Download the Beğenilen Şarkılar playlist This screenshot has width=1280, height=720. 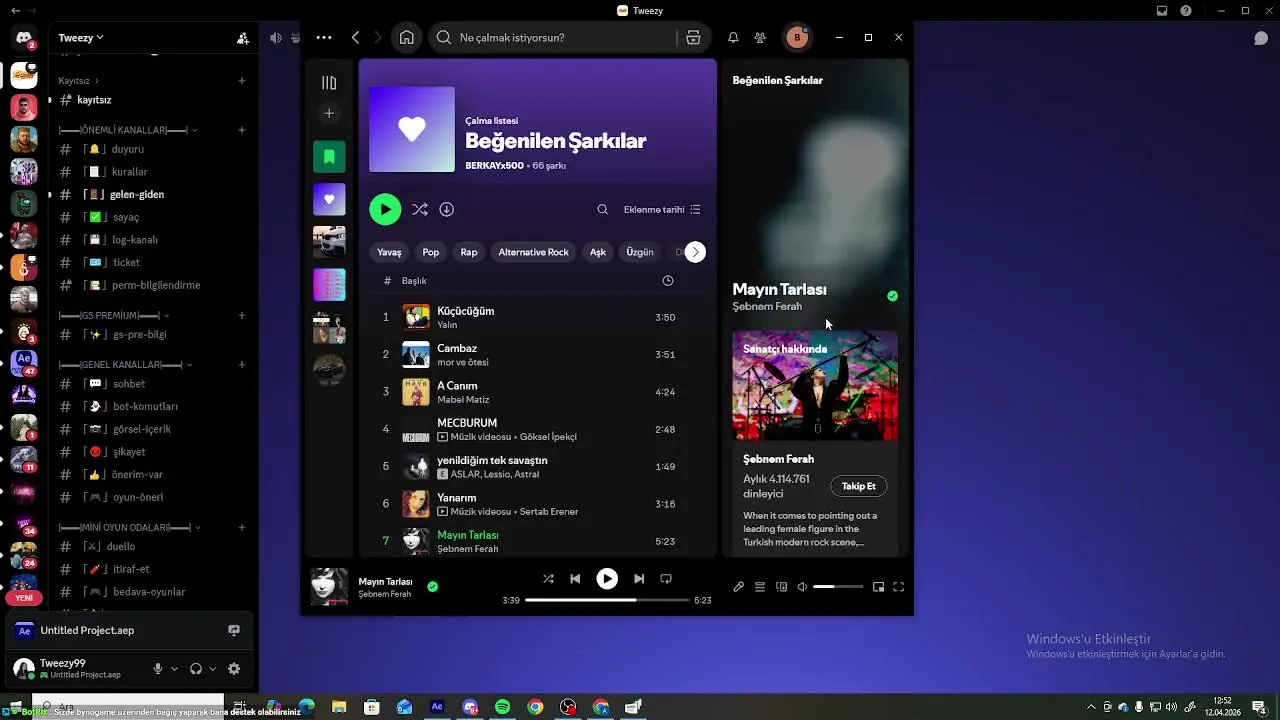(447, 210)
